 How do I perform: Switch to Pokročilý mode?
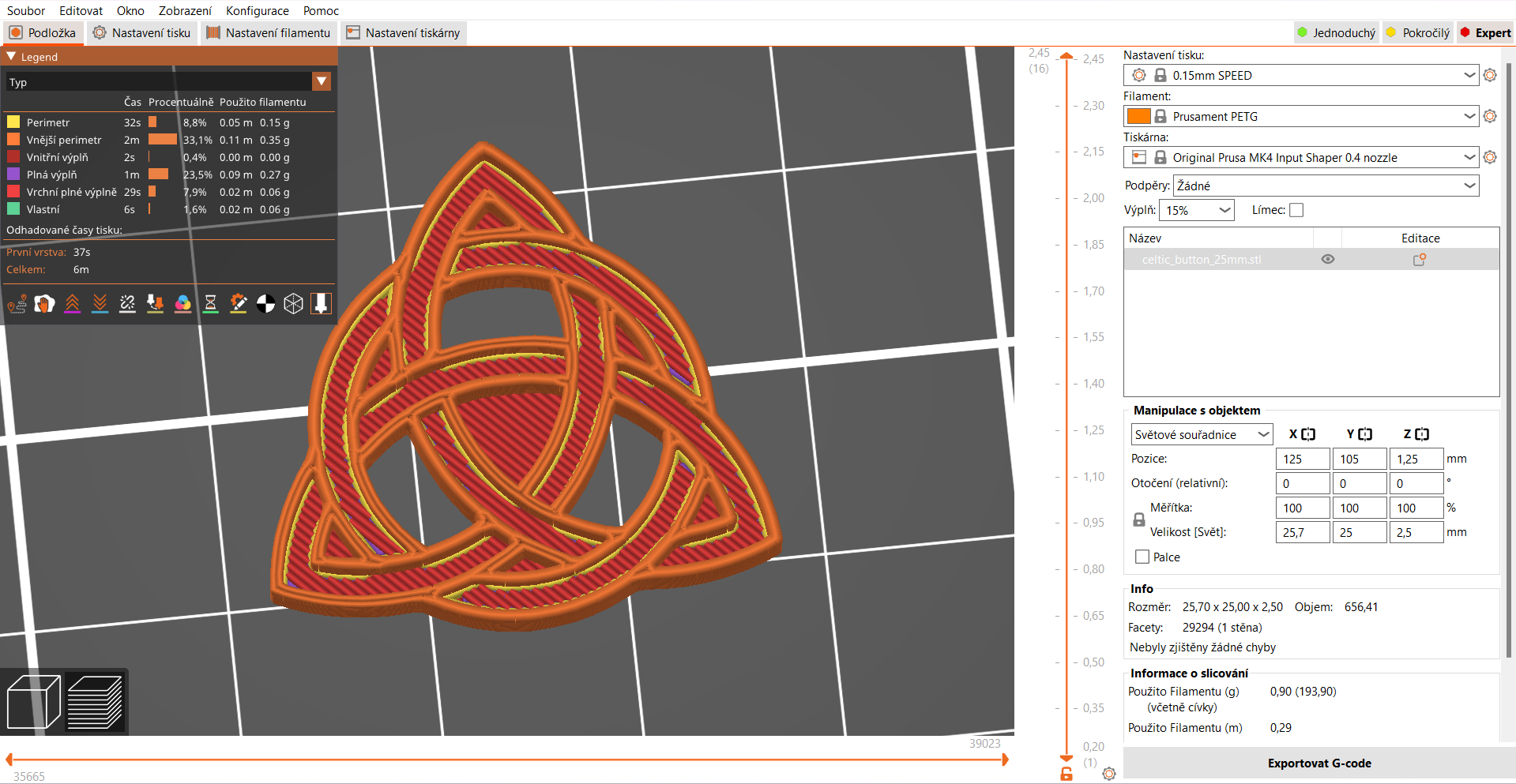coord(1417,32)
